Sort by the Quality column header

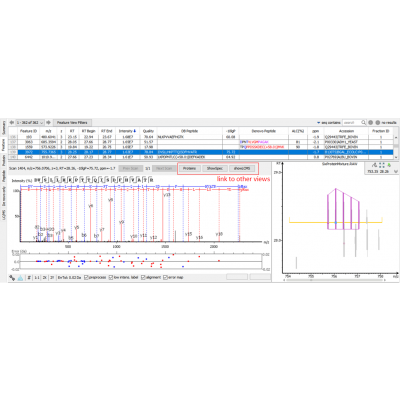[x=148, y=131]
